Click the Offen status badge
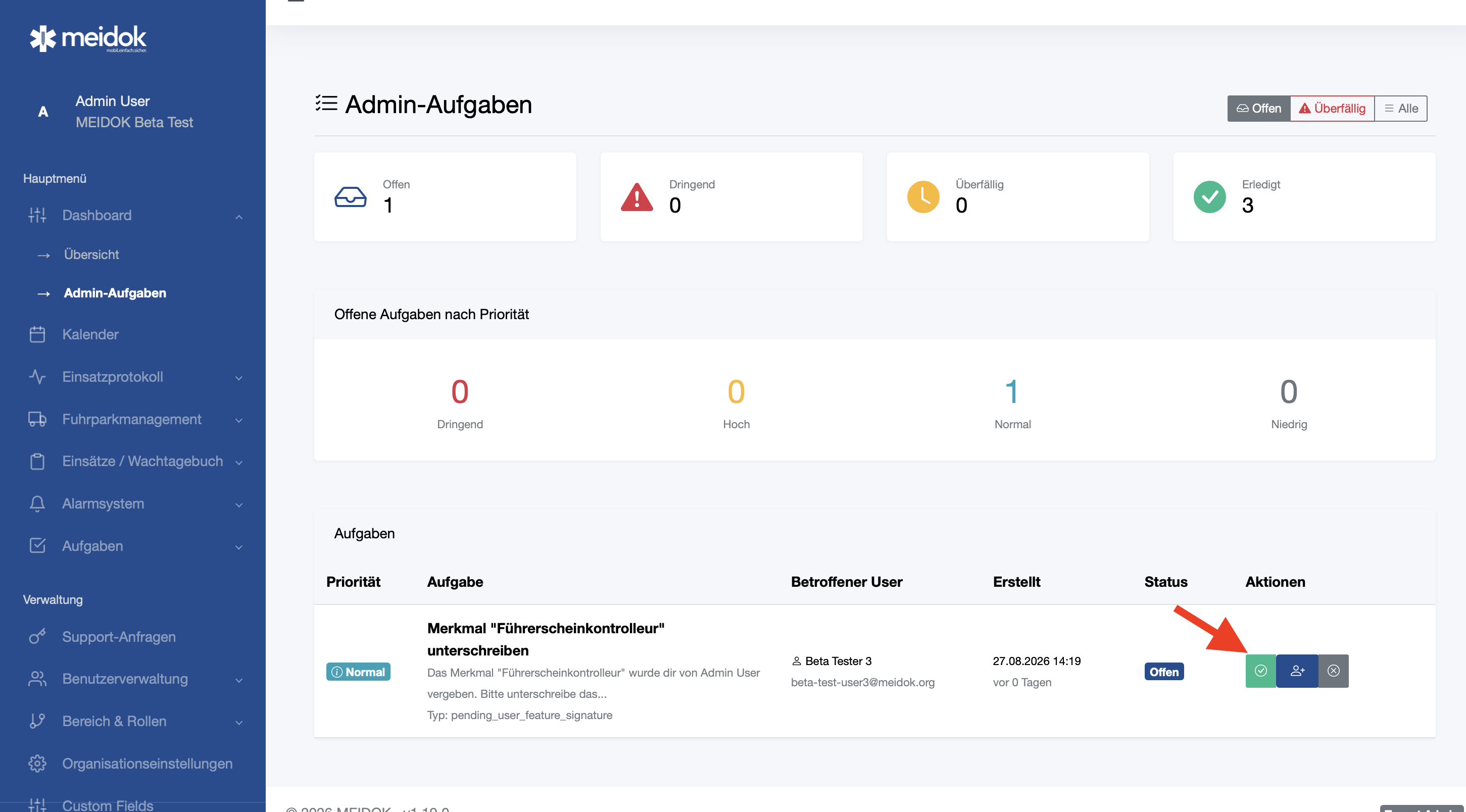The image size is (1466, 812). pyautogui.click(x=1164, y=672)
